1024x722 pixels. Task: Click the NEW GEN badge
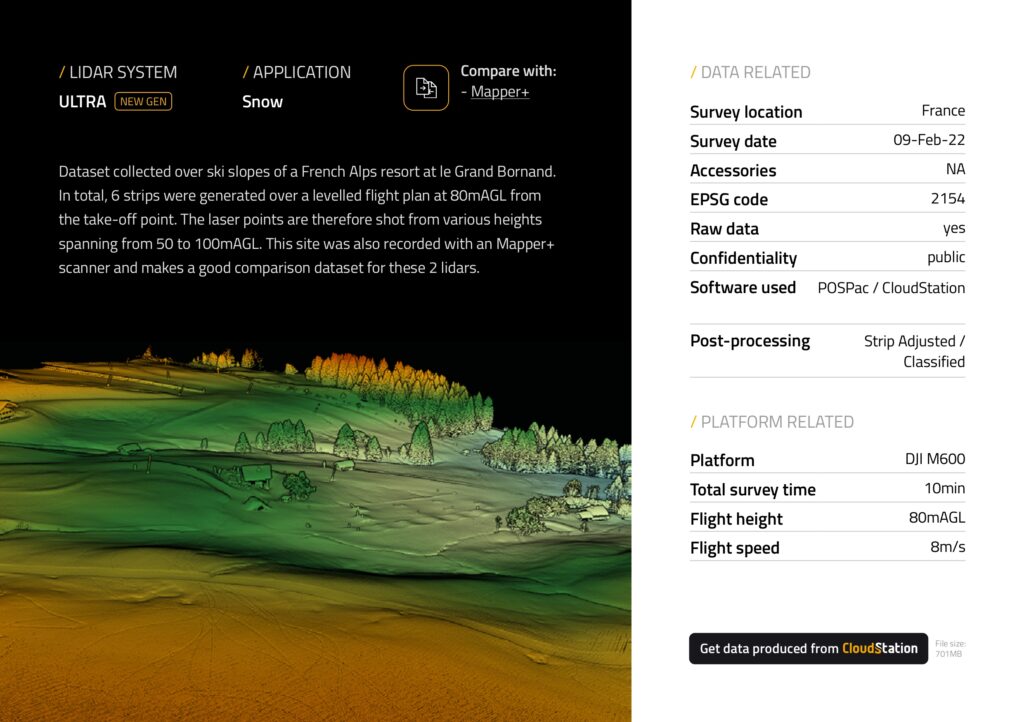[x=143, y=101]
